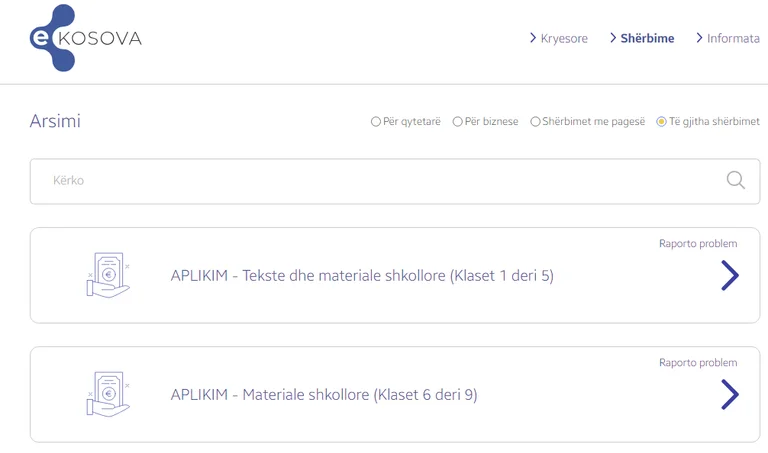Open the Informata menu item
The width and height of the screenshot is (768, 453).
[x=728, y=38]
